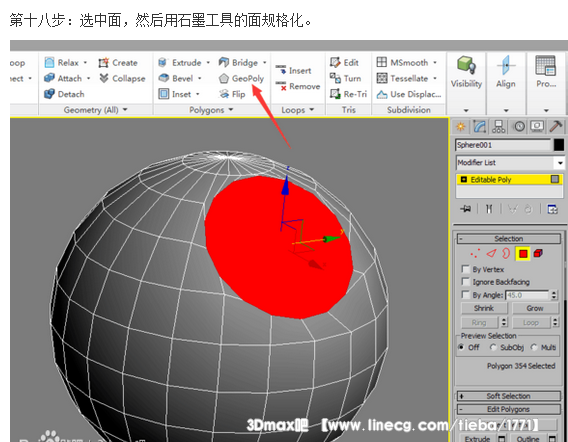Click the Ring spinner arrows
The image size is (568, 442).
tap(504, 322)
